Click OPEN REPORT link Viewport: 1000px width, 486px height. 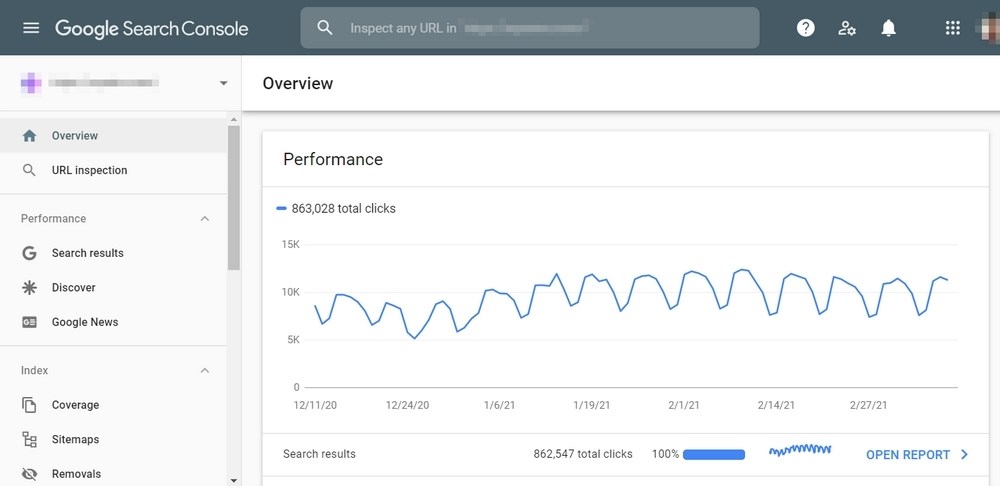(908, 455)
